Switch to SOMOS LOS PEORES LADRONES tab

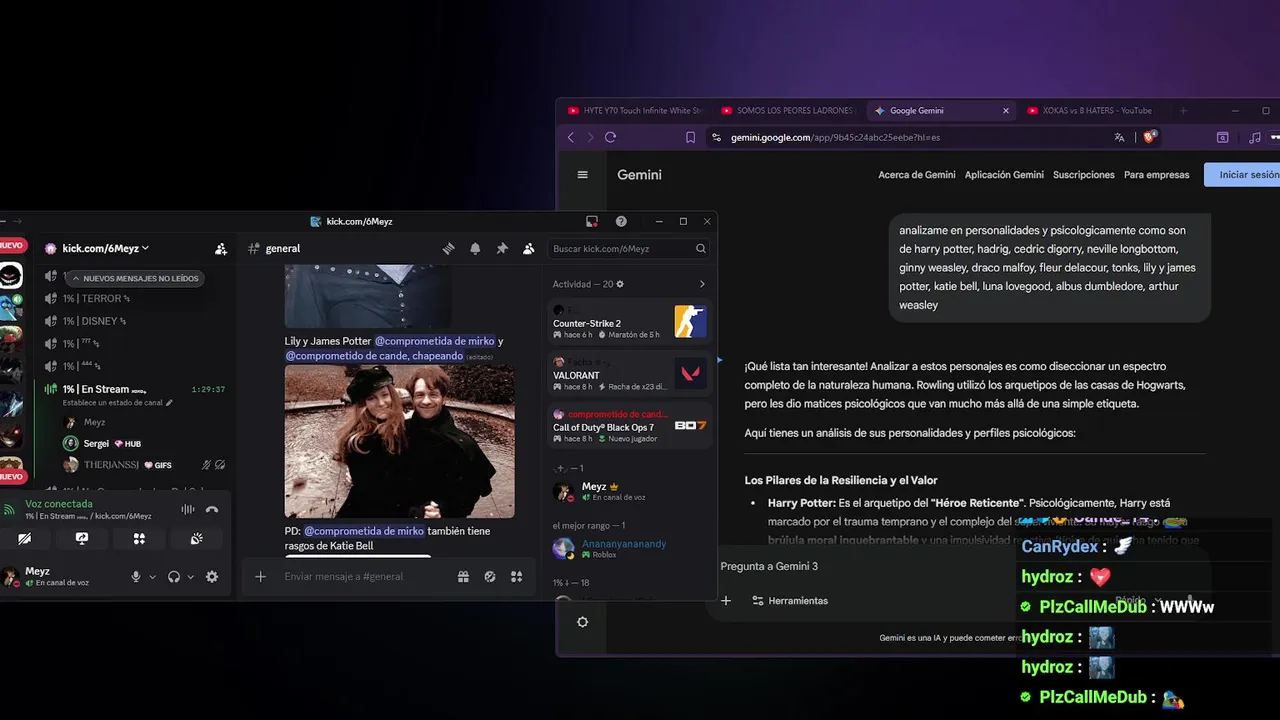click(788, 110)
